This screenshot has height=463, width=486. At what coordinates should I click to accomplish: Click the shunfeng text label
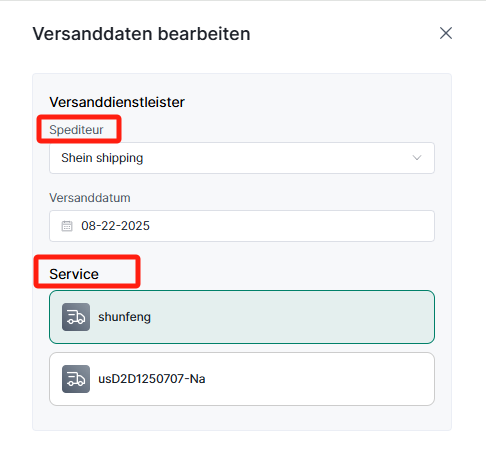pyautogui.click(x=124, y=317)
